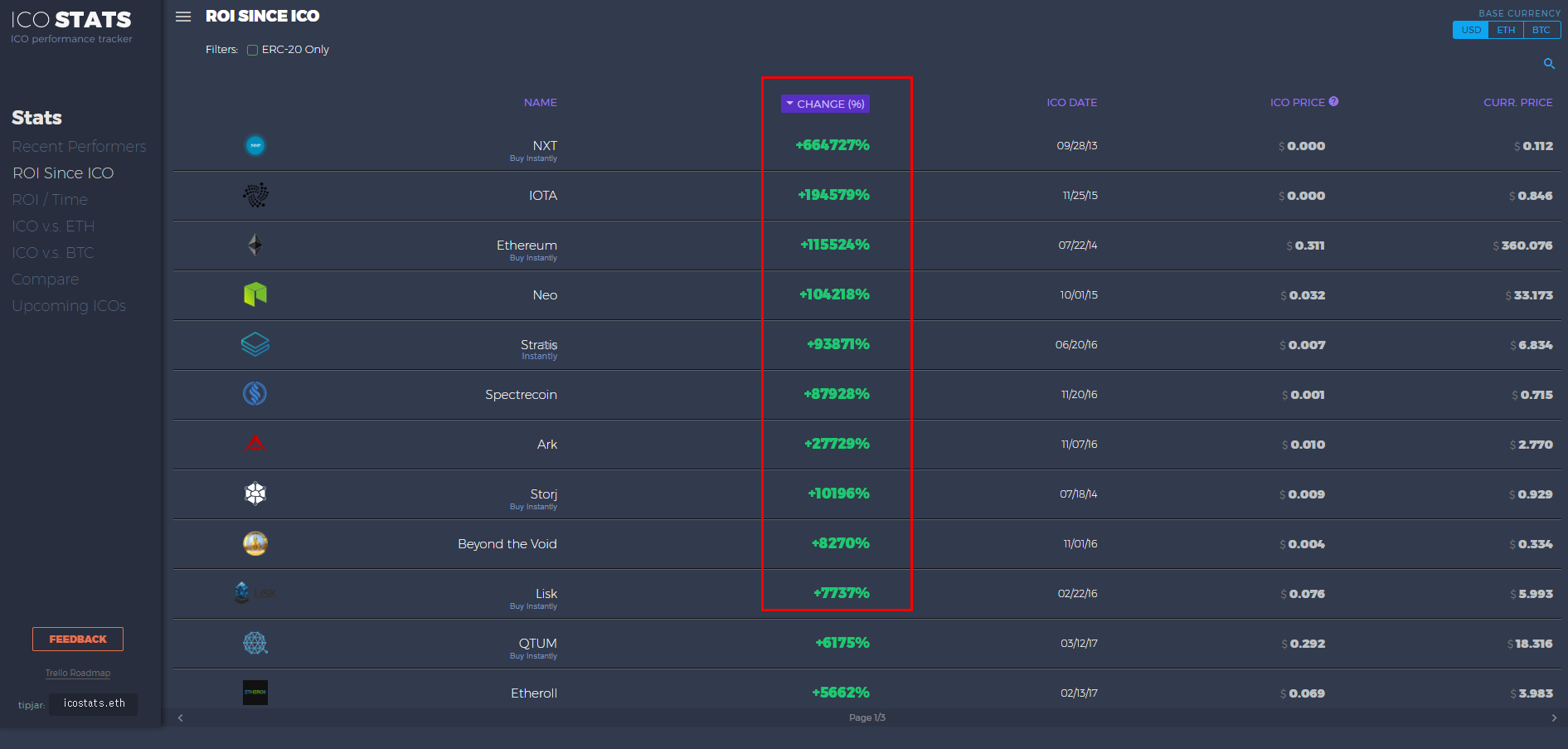Open the hamburger menu icon

tap(183, 17)
